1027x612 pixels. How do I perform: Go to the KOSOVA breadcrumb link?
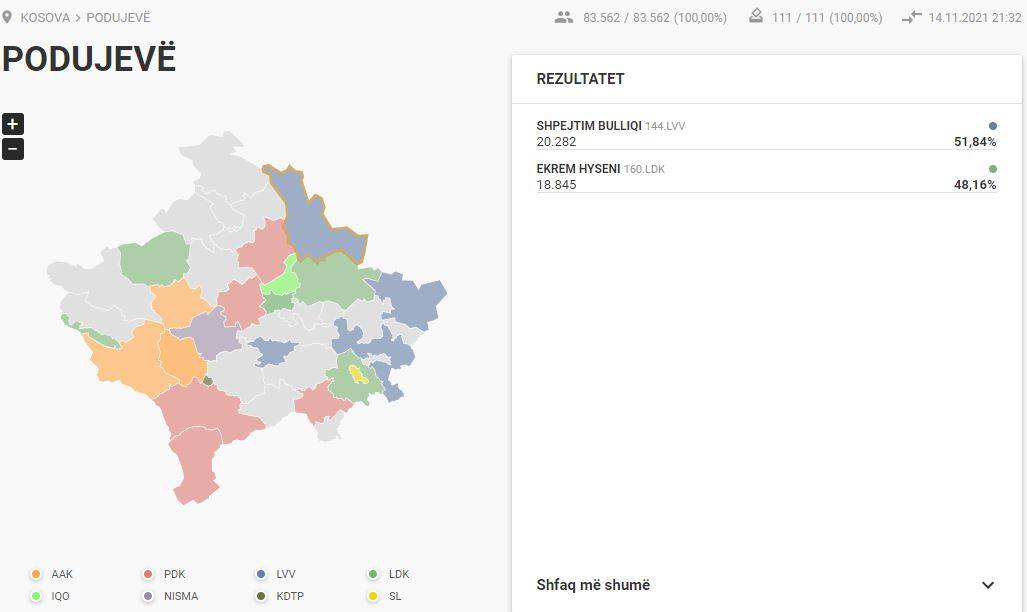click(x=45, y=18)
